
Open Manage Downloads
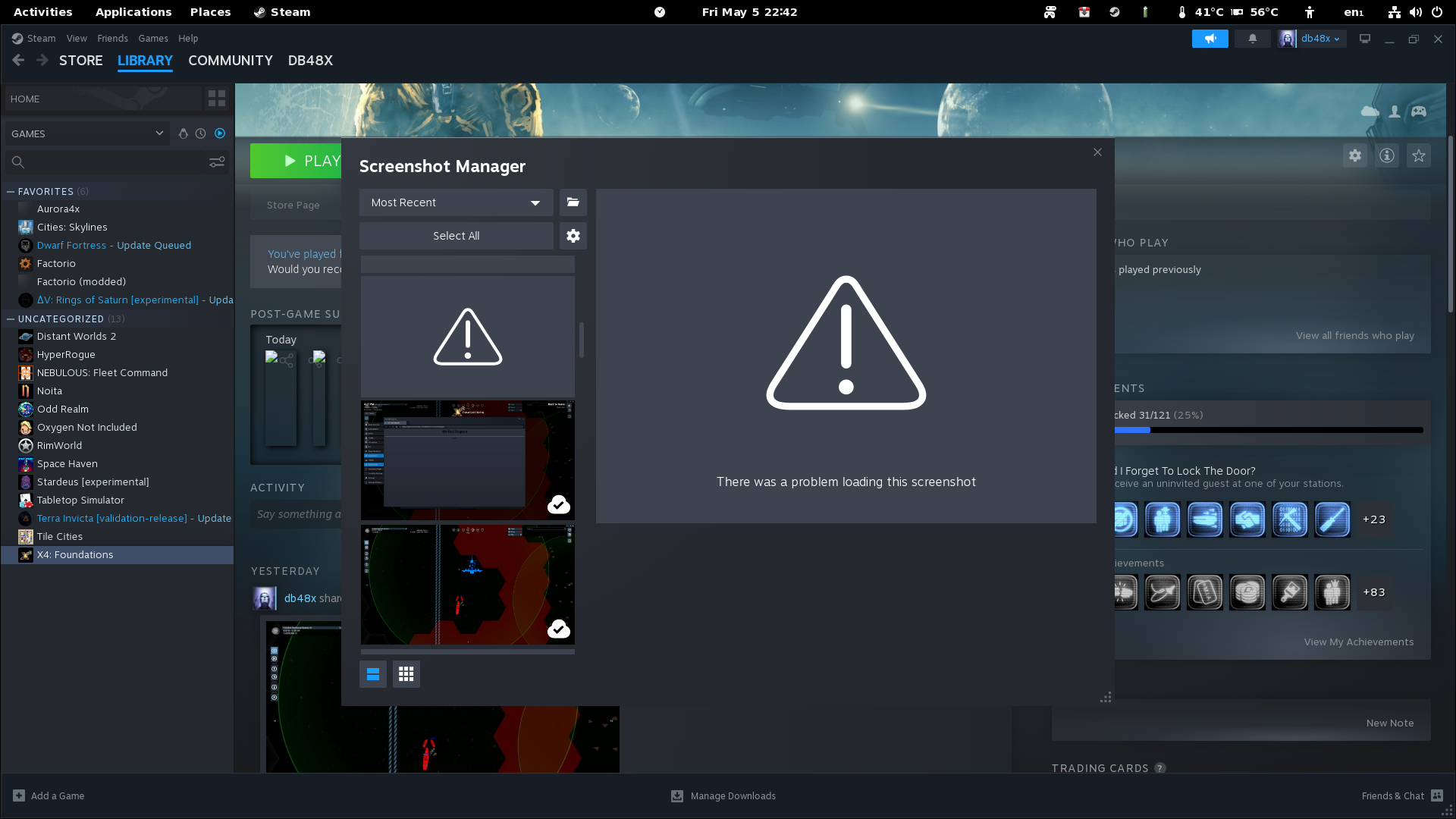tap(723, 796)
